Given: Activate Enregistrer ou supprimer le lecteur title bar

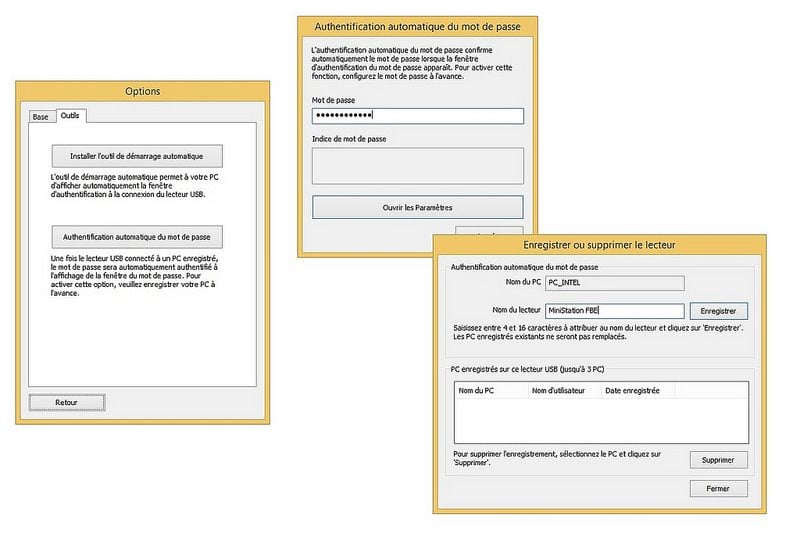Looking at the screenshot, I should click(599, 244).
